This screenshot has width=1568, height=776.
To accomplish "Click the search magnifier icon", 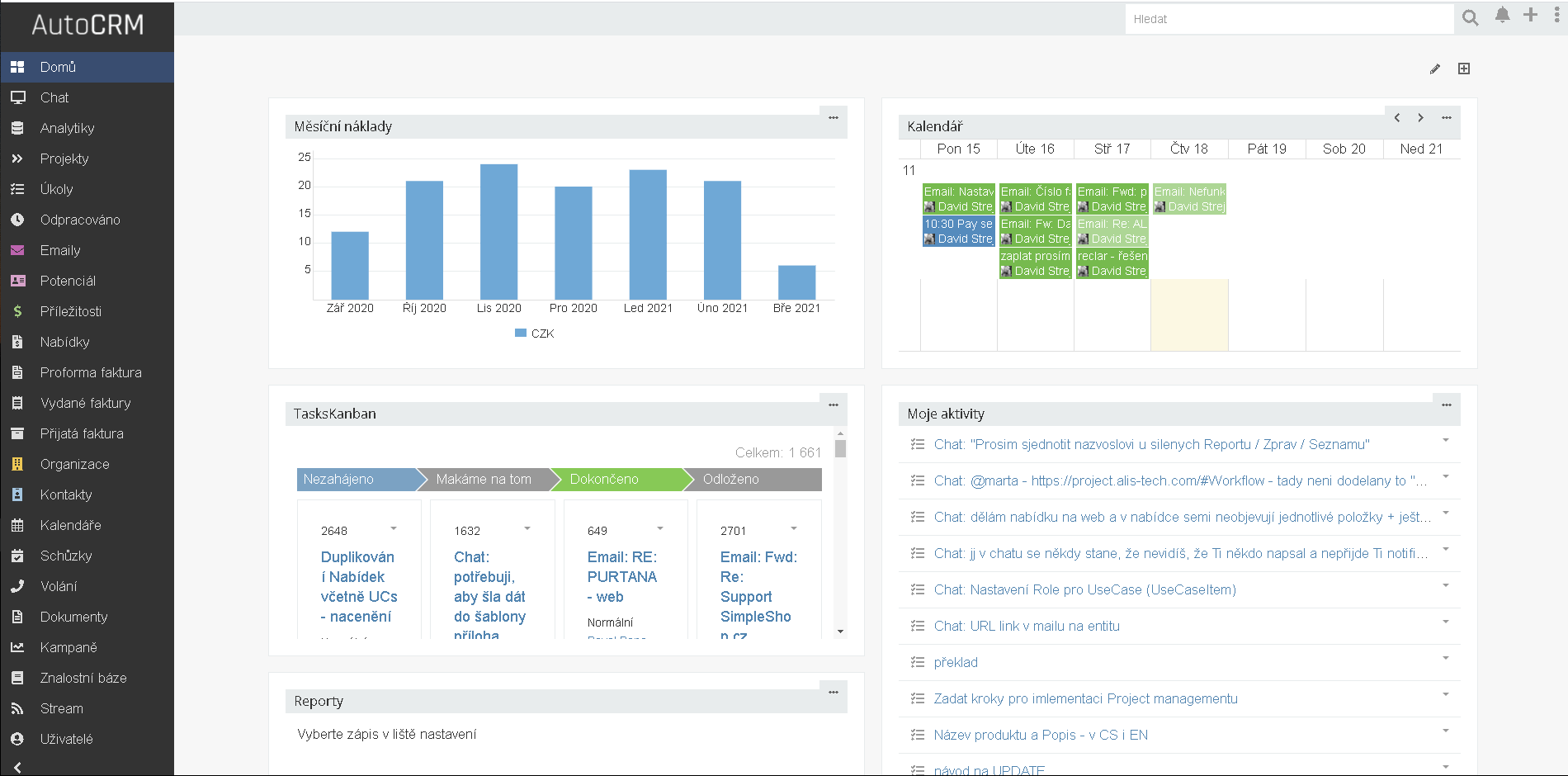I will click(x=1470, y=18).
